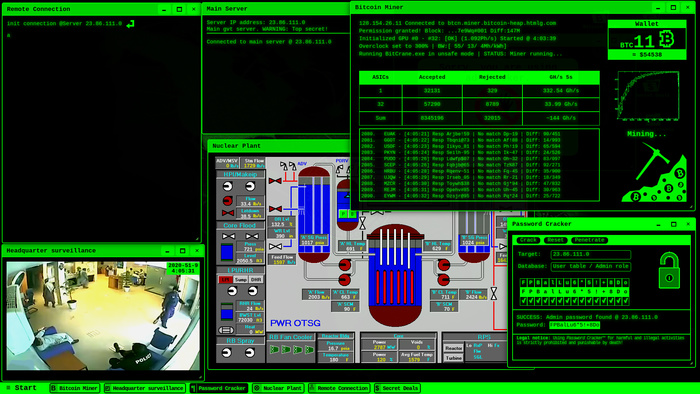Toggle the checkmark under character '6'

[x=574, y=301]
